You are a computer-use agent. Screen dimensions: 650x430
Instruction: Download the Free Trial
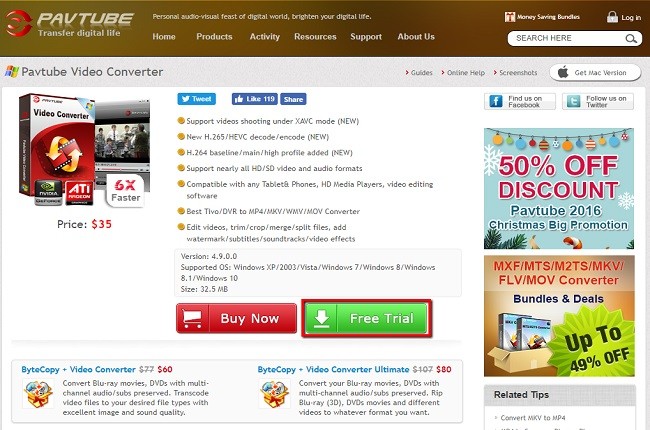pyautogui.click(x=365, y=319)
